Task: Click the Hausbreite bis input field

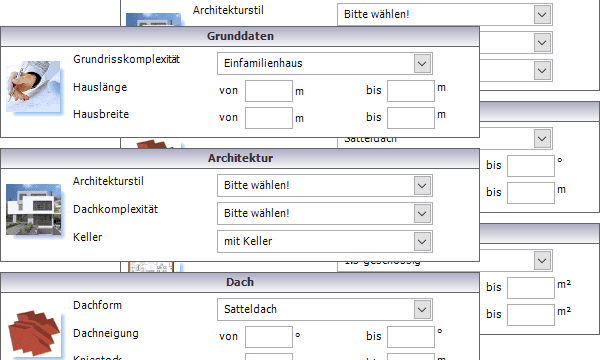Action: (x=411, y=118)
